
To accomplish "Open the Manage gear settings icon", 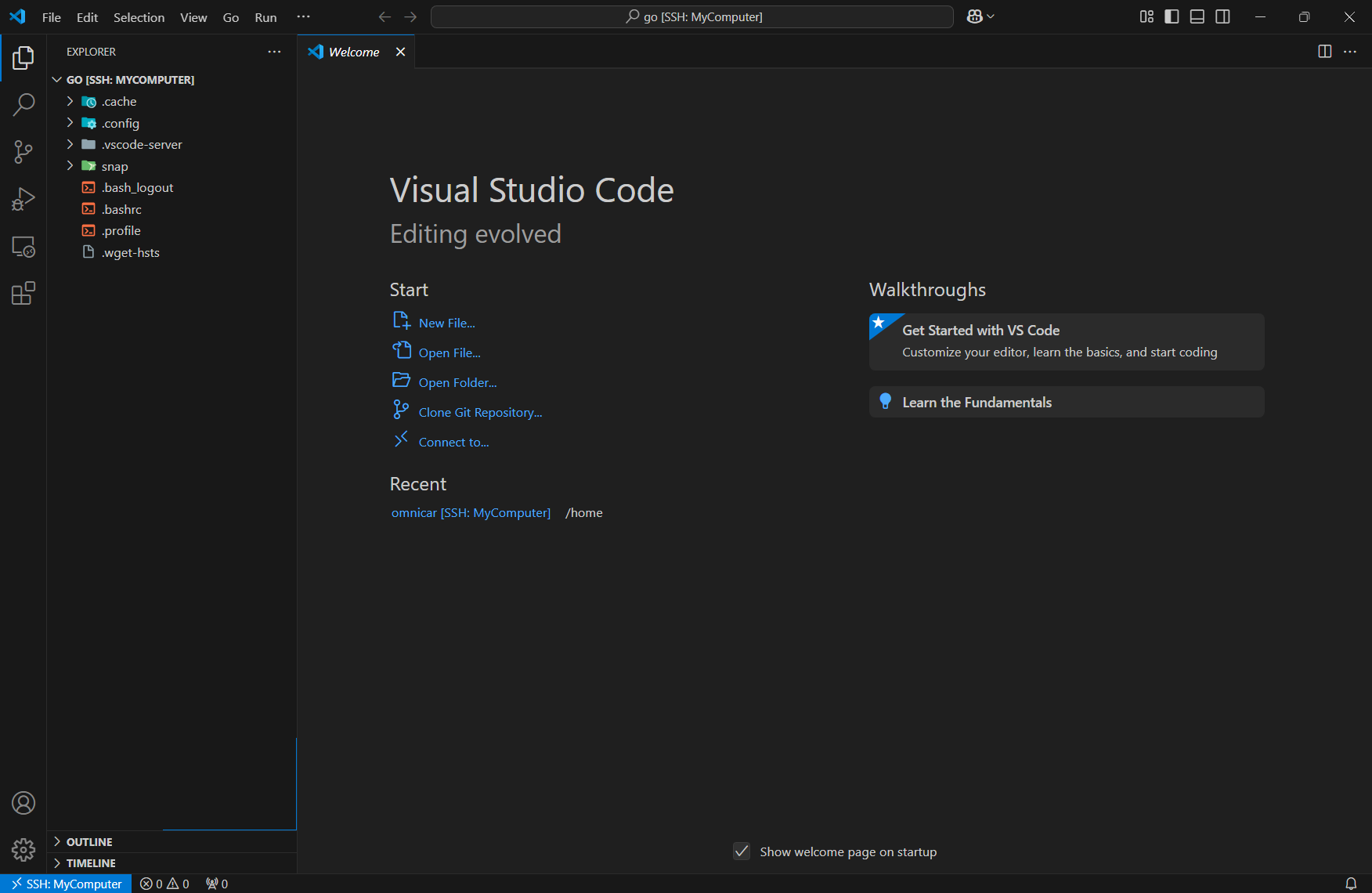I will [x=23, y=850].
